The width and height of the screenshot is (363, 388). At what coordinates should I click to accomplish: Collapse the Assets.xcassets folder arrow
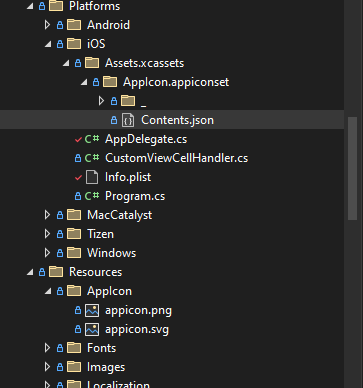(66, 63)
